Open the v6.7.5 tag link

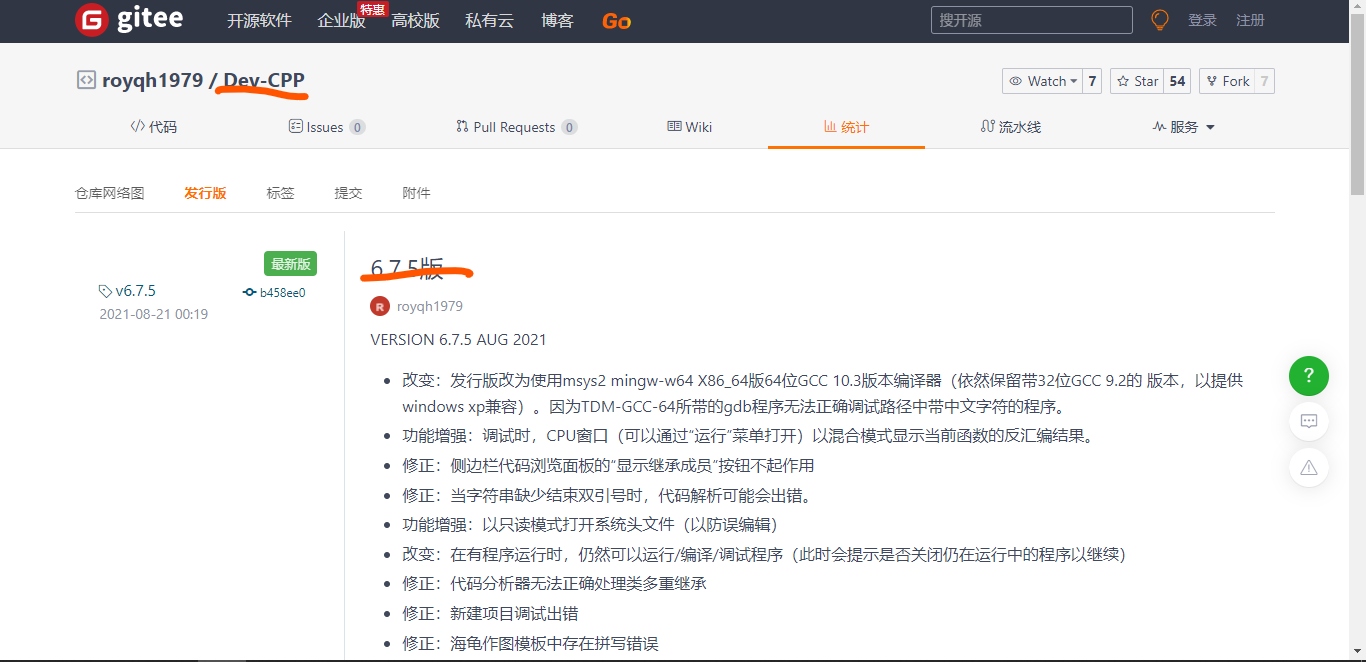point(136,291)
